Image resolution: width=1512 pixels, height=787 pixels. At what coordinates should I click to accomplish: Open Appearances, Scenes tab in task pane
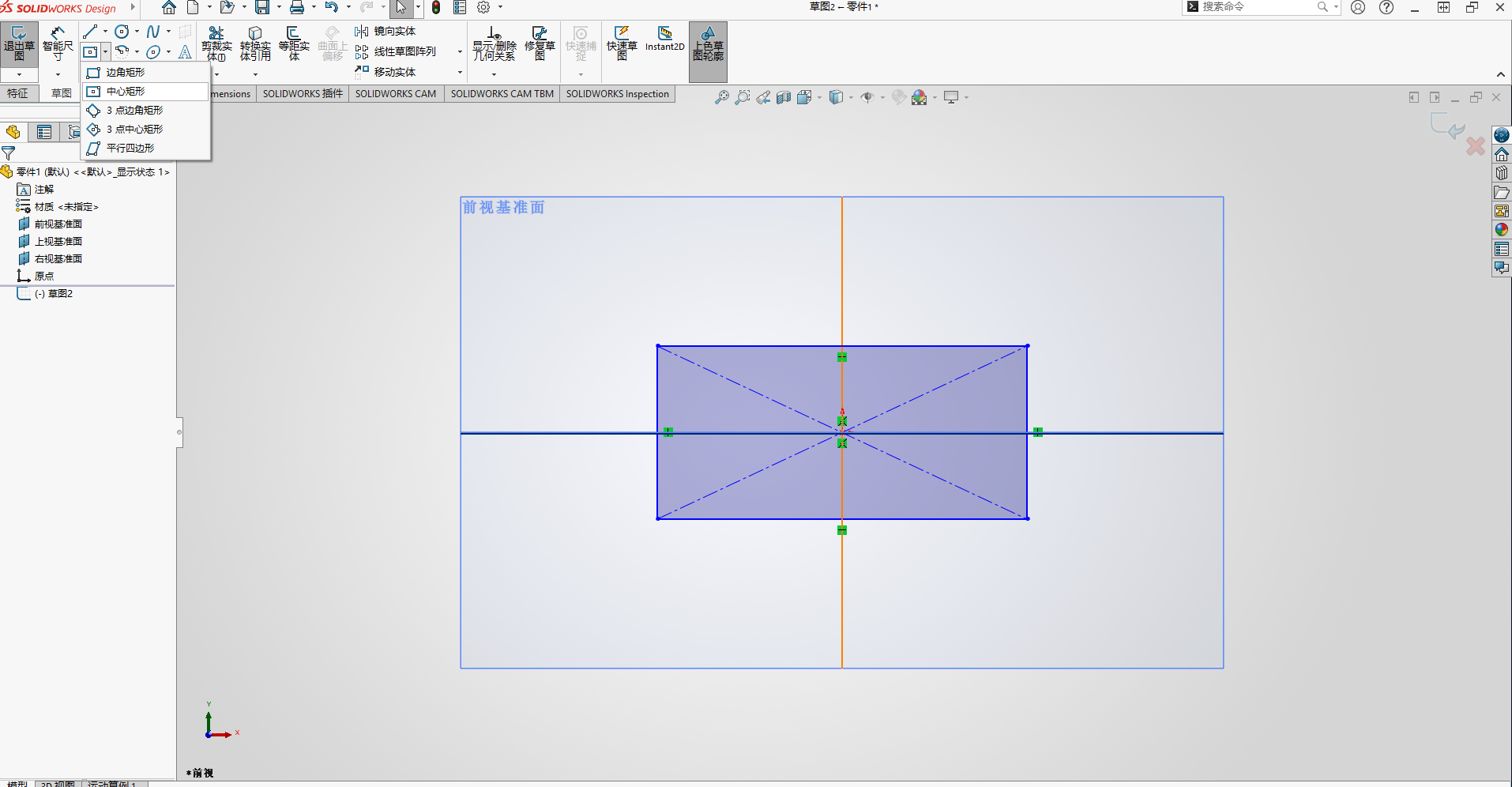(x=1502, y=230)
